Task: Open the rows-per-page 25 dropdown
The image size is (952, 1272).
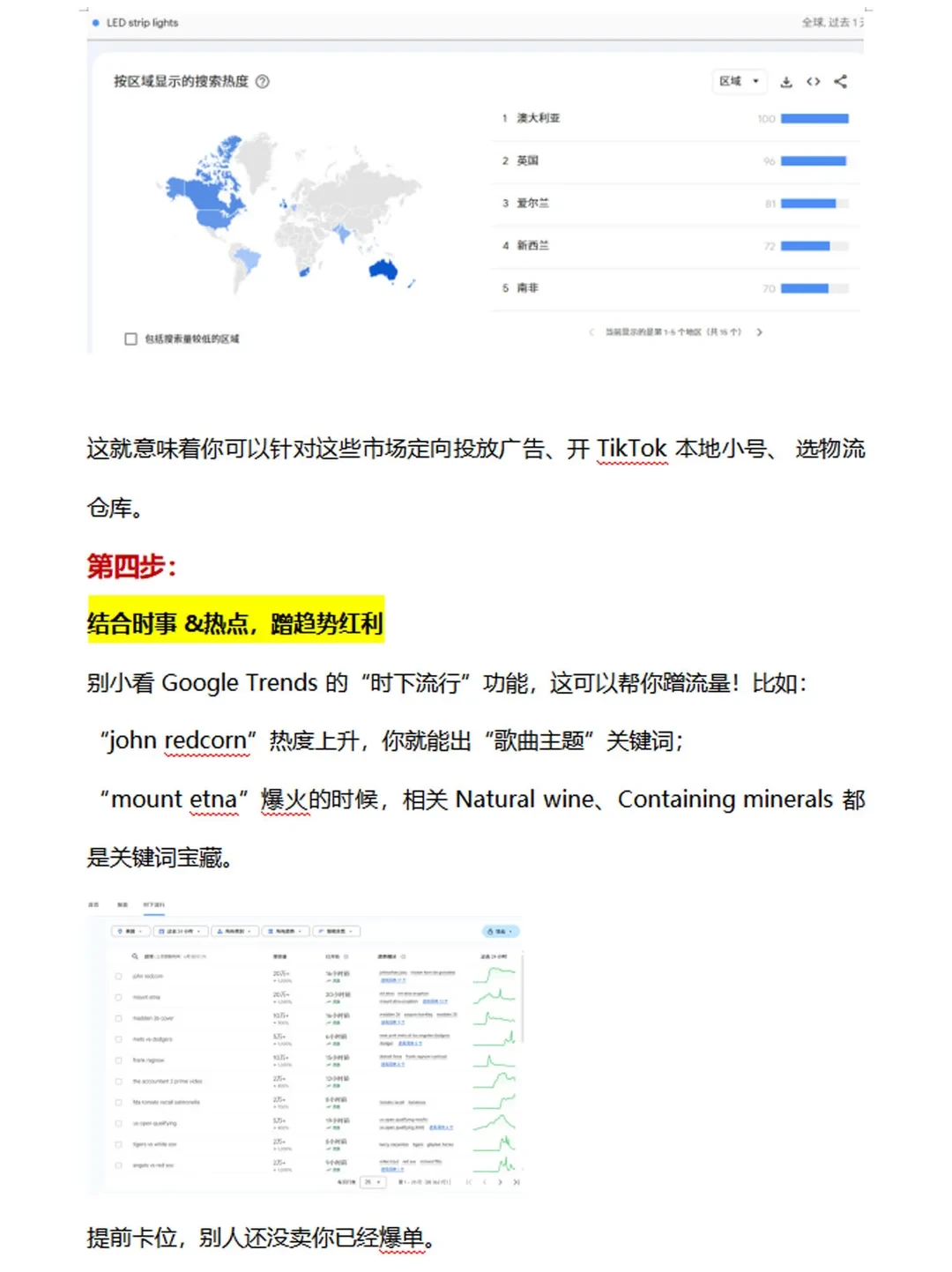Action: coord(374,1182)
